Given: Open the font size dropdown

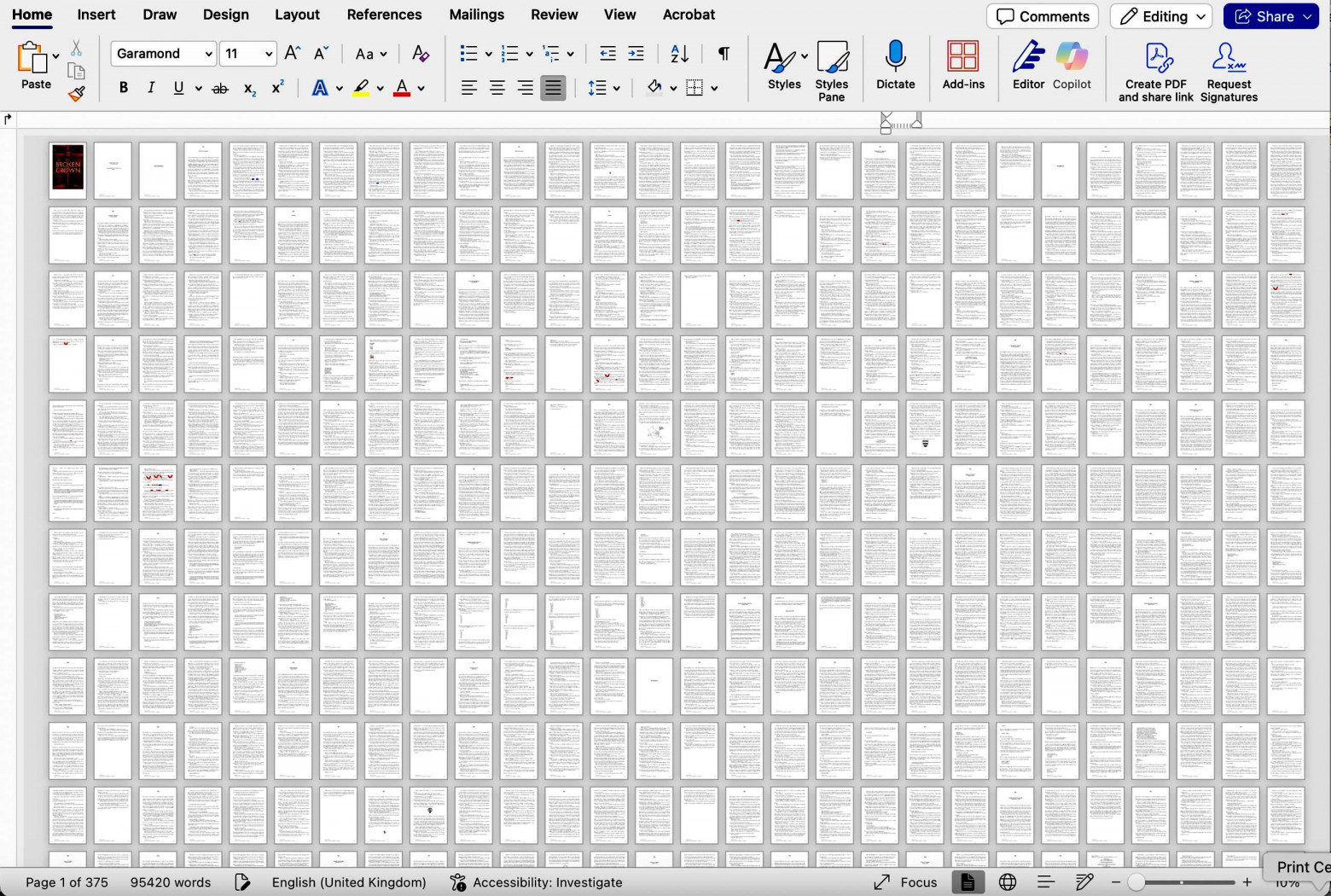Looking at the screenshot, I should pyautogui.click(x=269, y=54).
